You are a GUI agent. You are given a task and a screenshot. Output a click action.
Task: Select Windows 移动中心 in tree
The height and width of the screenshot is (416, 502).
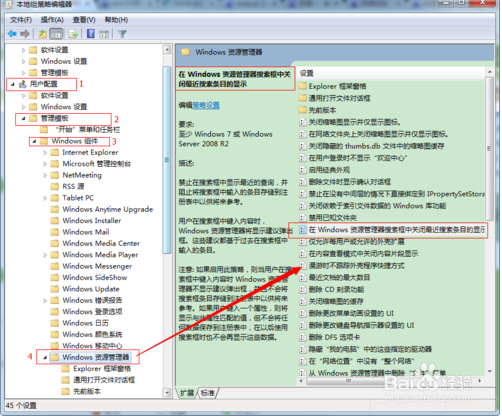[92, 346]
